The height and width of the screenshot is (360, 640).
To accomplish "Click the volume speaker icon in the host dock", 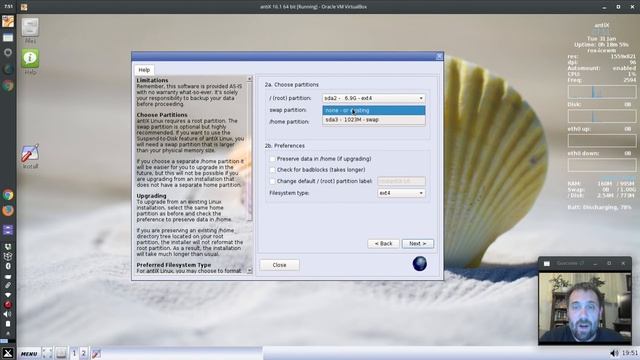I will click(8, 314).
